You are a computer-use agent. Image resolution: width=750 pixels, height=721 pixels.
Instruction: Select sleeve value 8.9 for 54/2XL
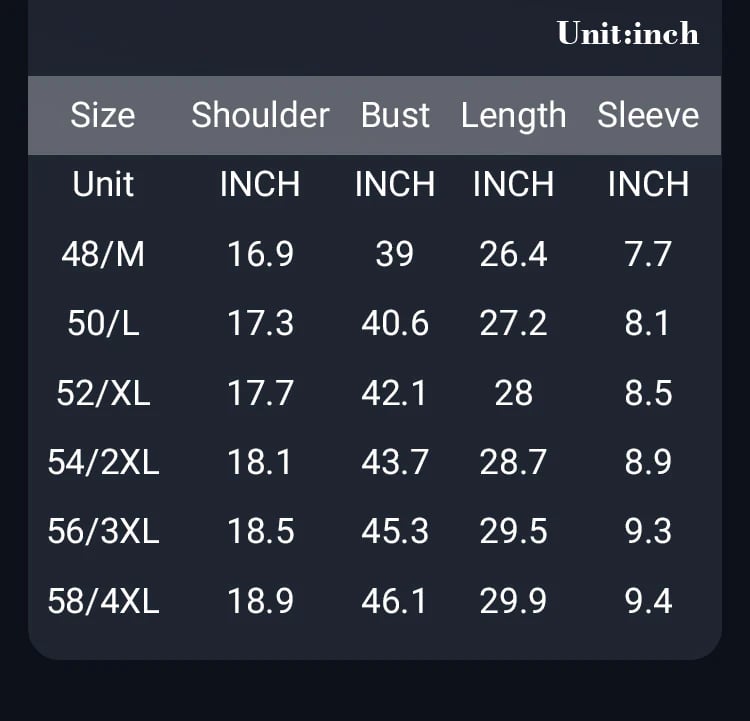click(648, 462)
